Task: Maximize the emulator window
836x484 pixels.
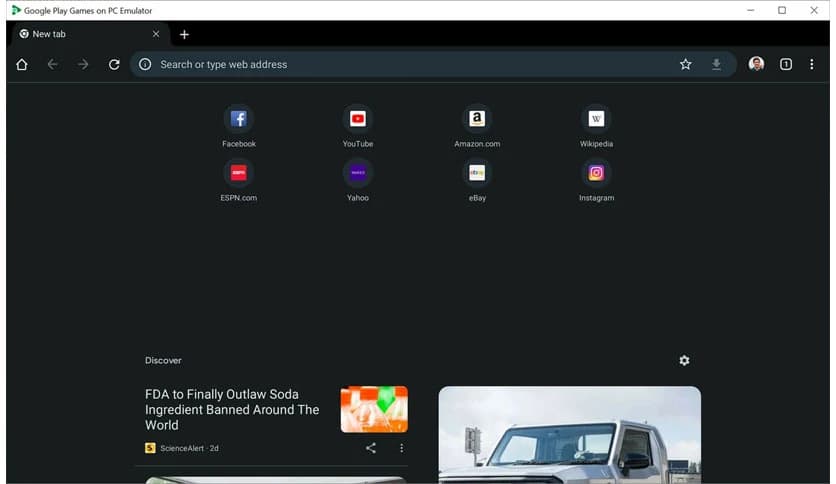Action: point(782,10)
